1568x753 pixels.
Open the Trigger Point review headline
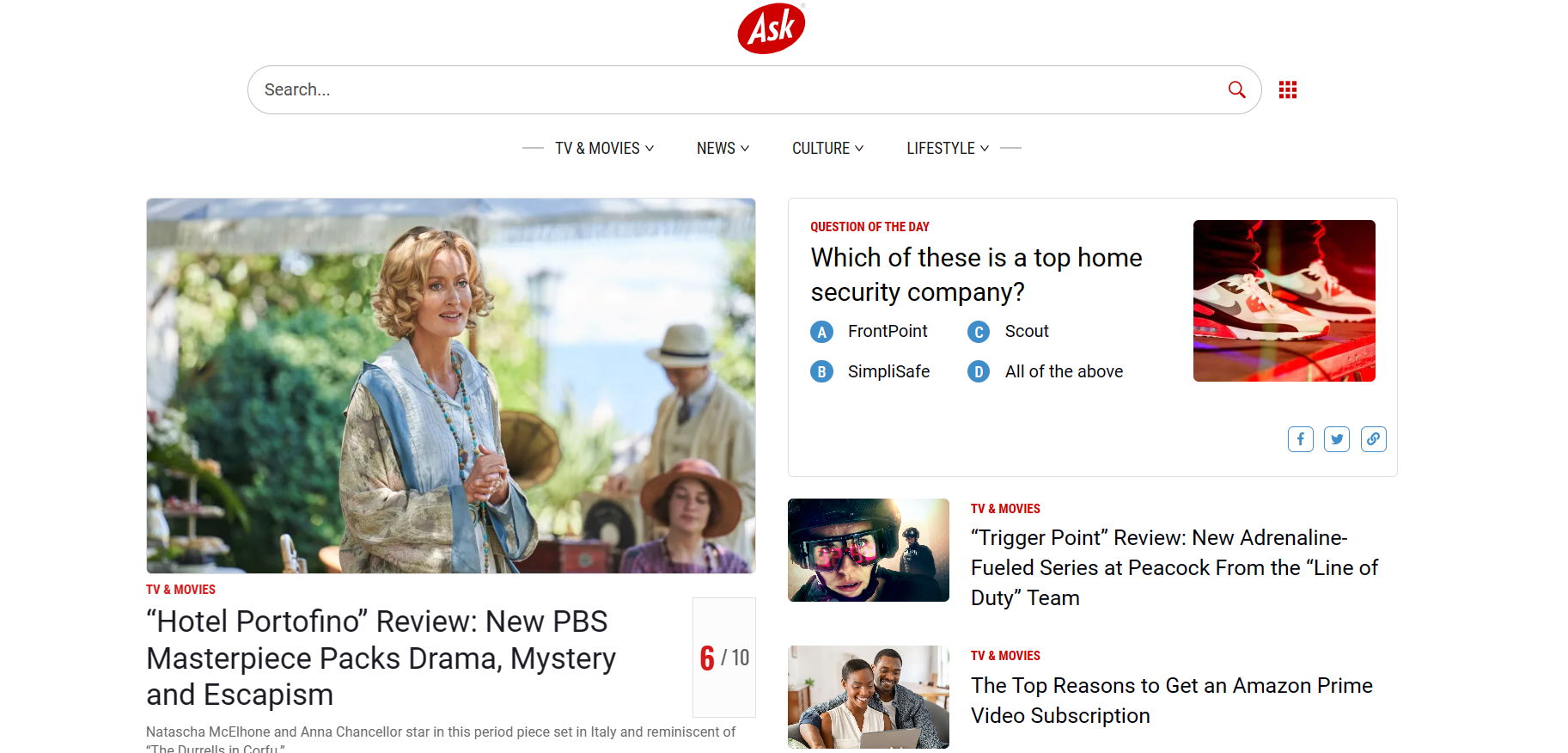1174,567
